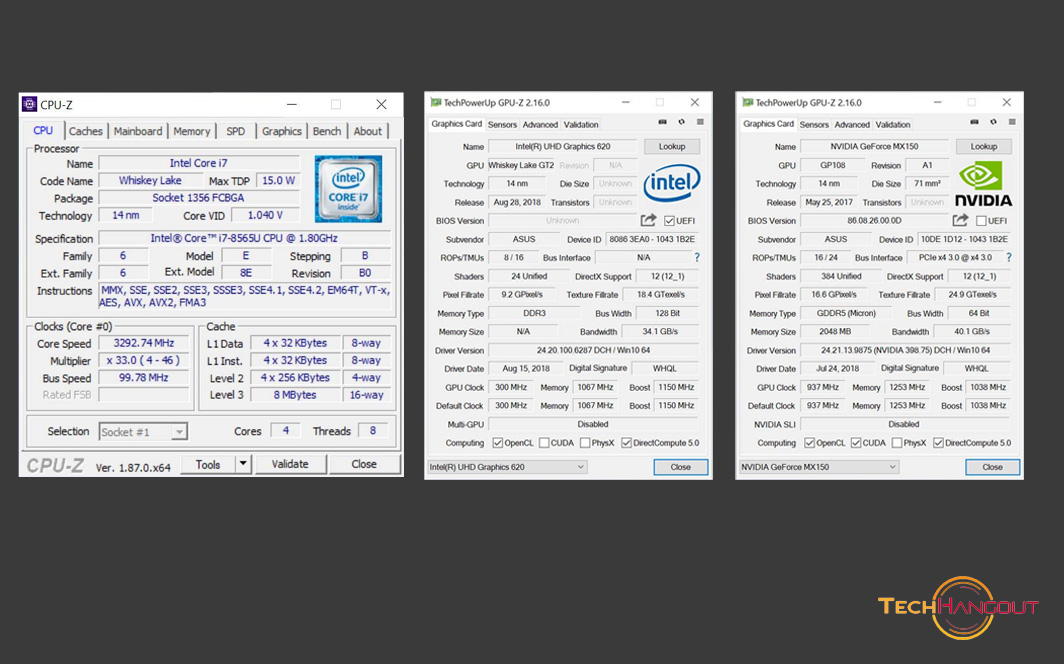Expand the Tools dropdown arrow in CPU-Z
This screenshot has height=664, width=1064.
(x=243, y=464)
